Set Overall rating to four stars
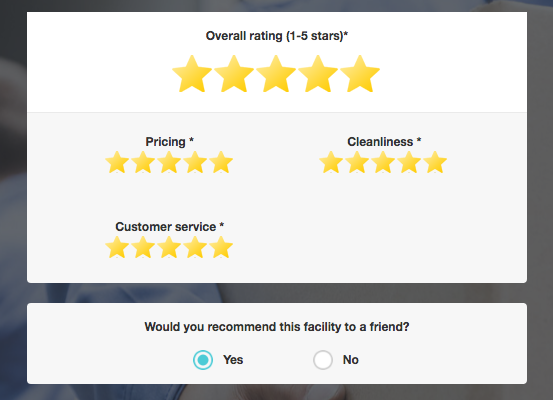This screenshot has width=553, height=400. pos(318,74)
